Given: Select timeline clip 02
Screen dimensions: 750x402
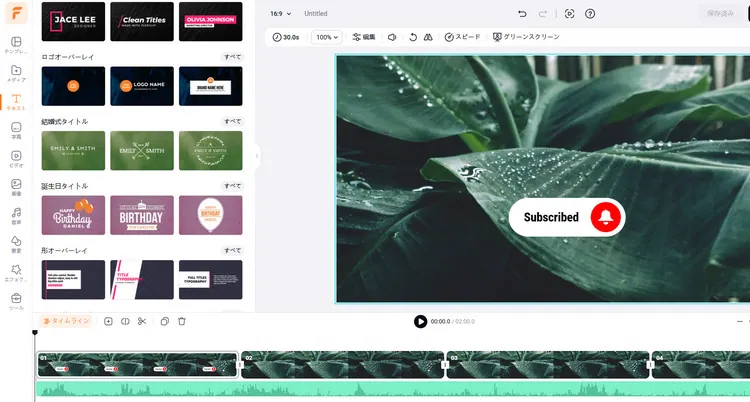Looking at the screenshot, I should (343, 365).
